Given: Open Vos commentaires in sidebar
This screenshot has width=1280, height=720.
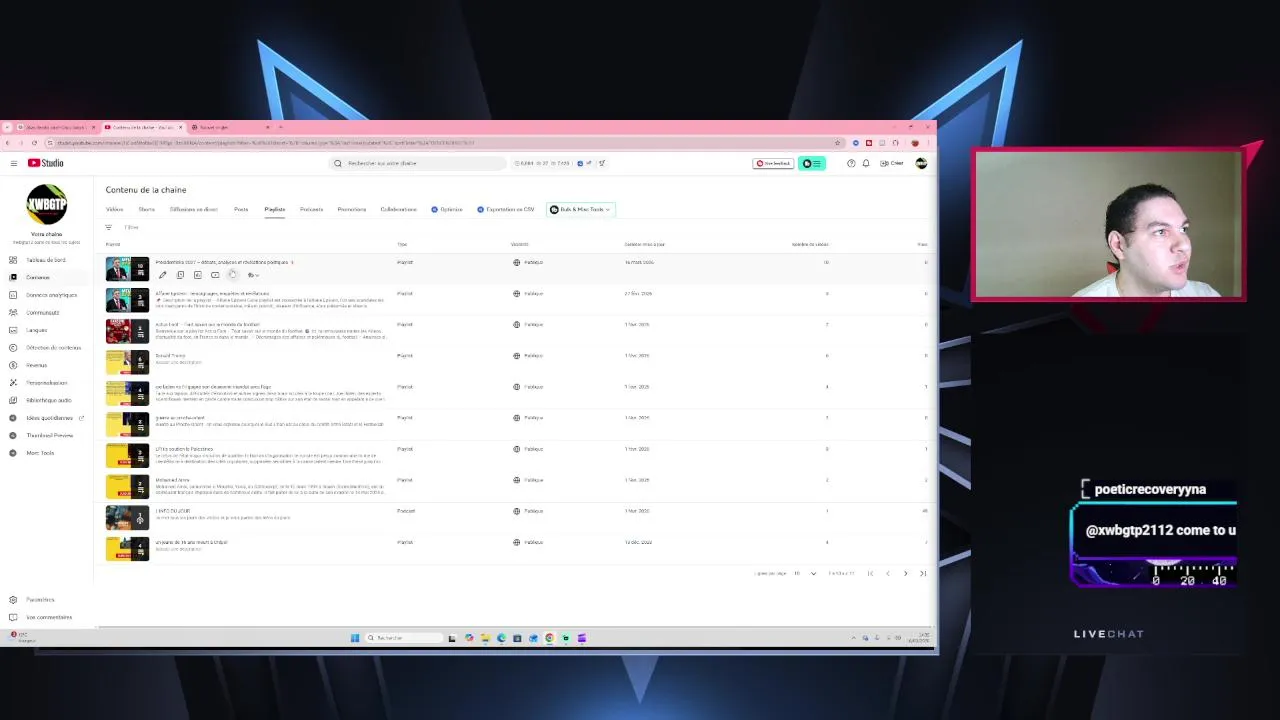Looking at the screenshot, I should 48,617.
